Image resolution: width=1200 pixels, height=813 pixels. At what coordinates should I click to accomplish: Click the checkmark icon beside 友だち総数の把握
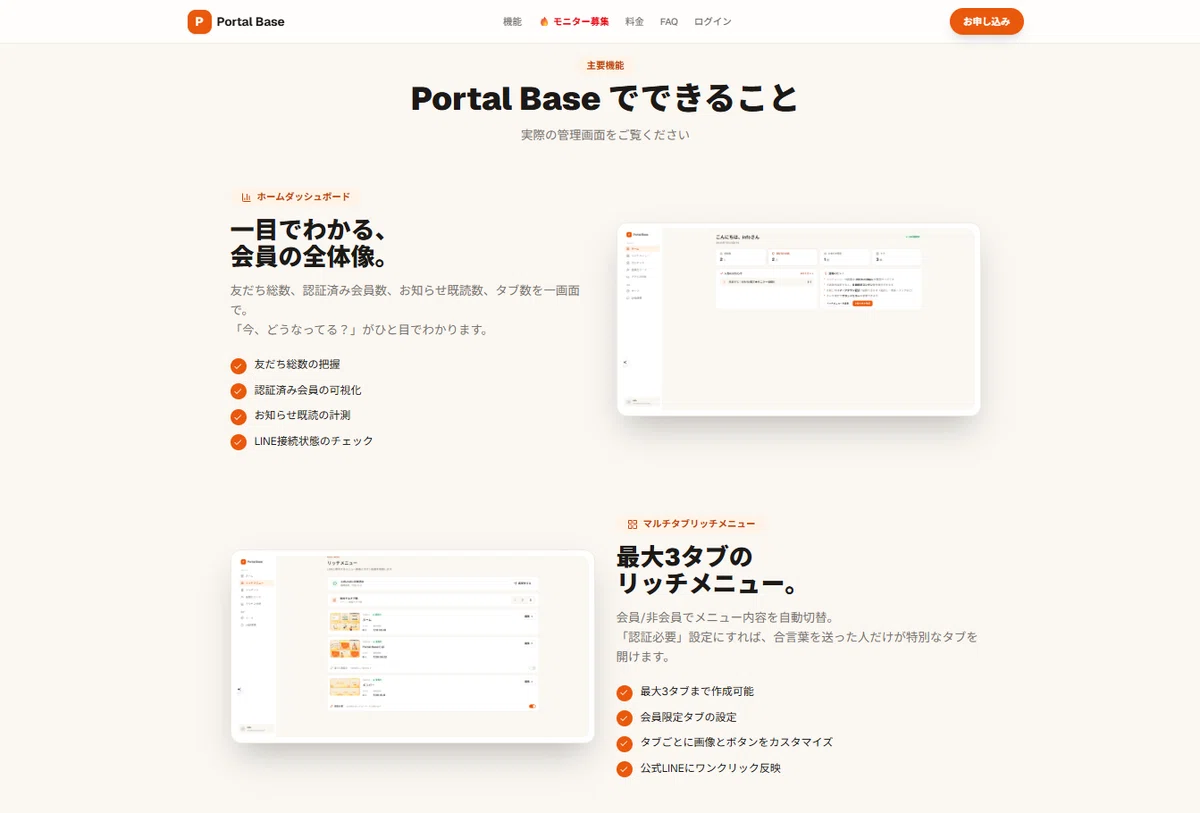tap(238, 365)
